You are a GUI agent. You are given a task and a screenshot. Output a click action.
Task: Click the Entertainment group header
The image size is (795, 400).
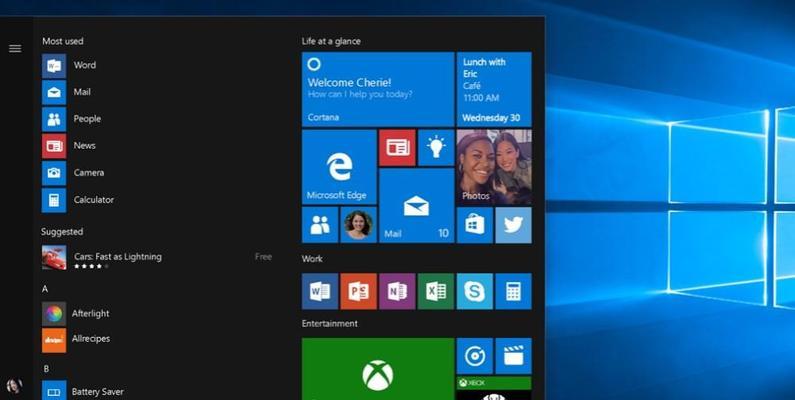(330, 323)
